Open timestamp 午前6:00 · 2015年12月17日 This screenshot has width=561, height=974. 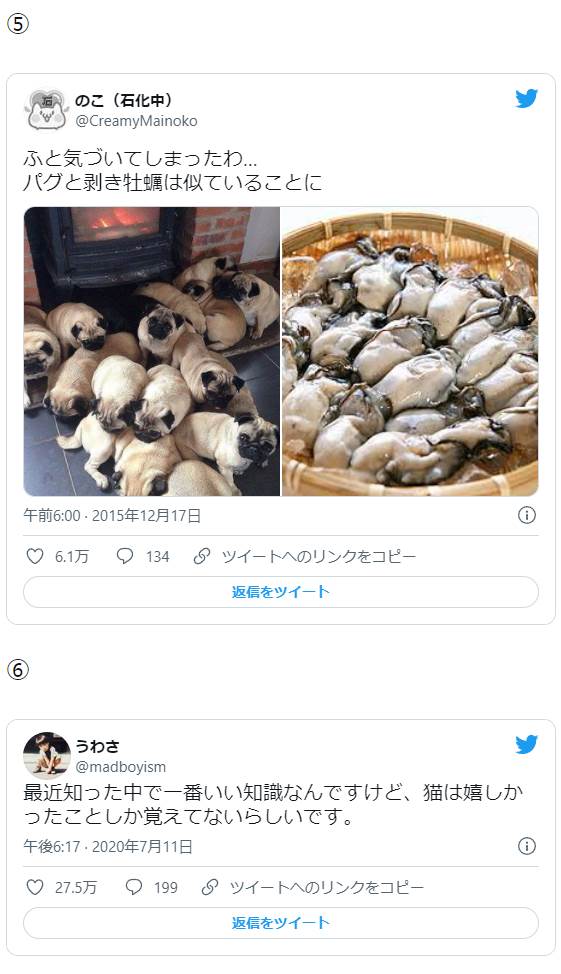(112, 516)
